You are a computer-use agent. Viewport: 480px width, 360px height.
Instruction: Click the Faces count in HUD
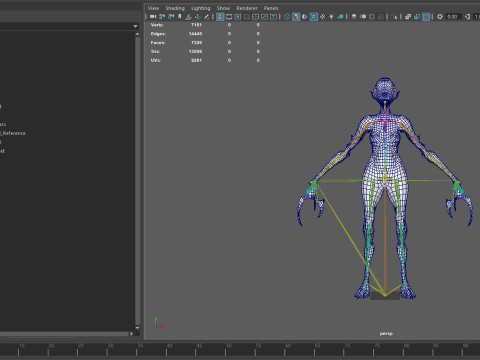pyautogui.click(x=196, y=43)
